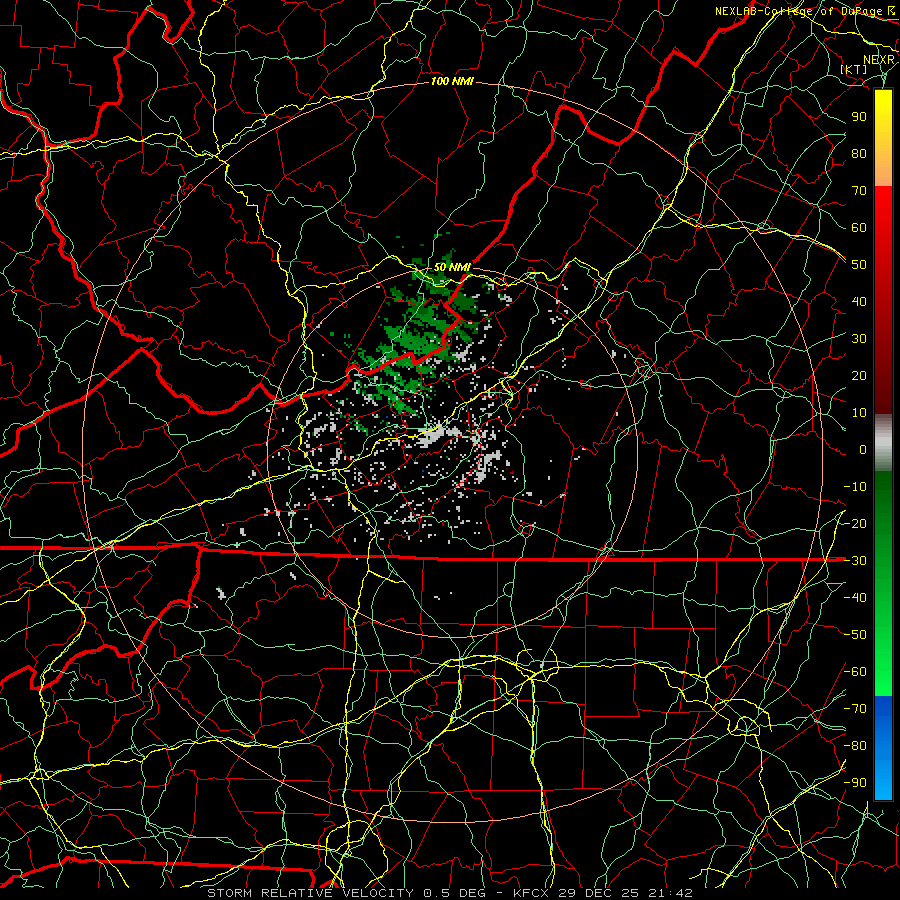The height and width of the screenshot is (900, 900).
Task: Click the "-20" scale value
Action: click(855, 524)
